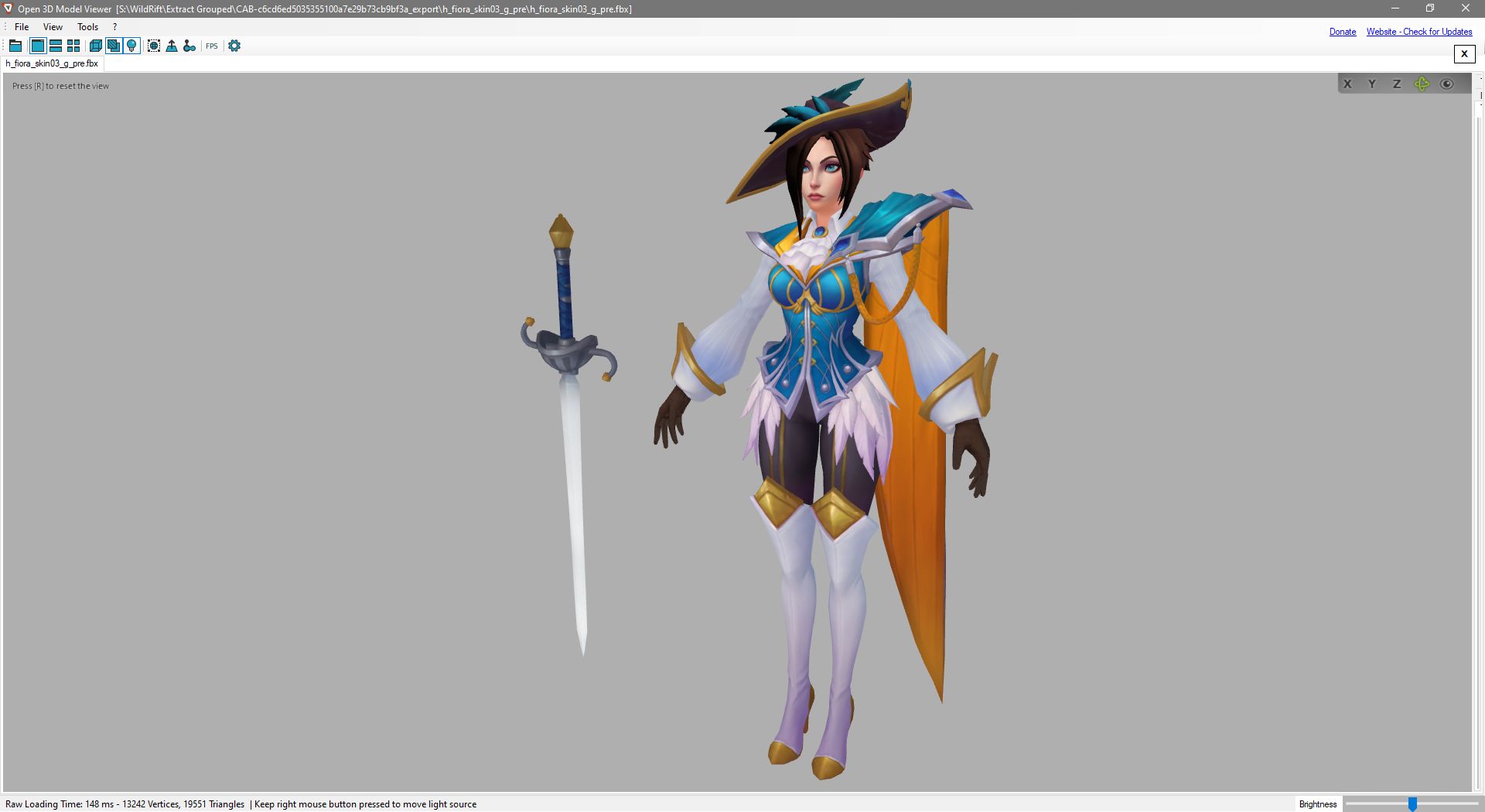
Task: Open a model file with the folder icon
Action: [15, 46]
